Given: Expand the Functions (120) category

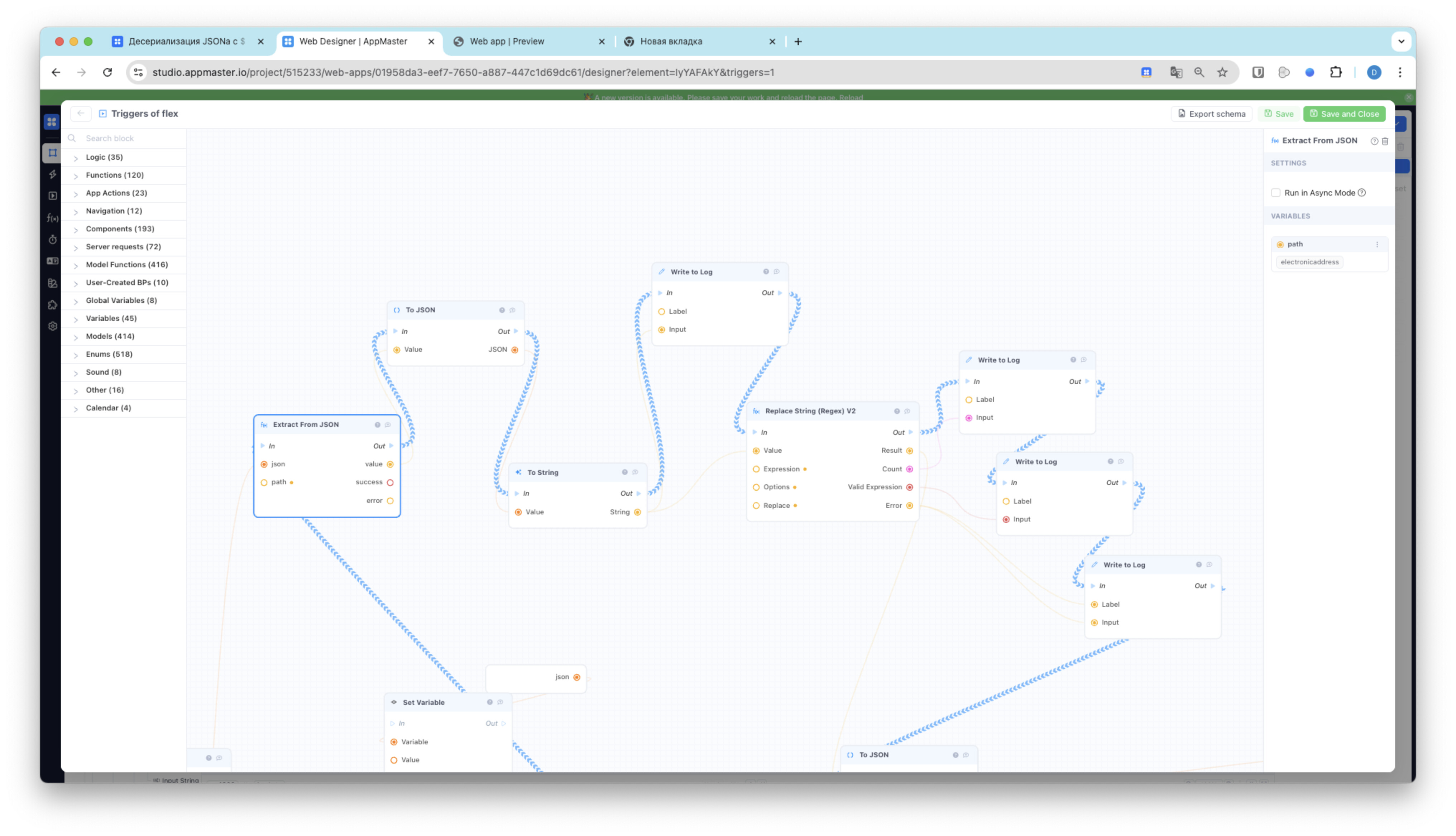Looking at the screenshot, I should (124, 175).
